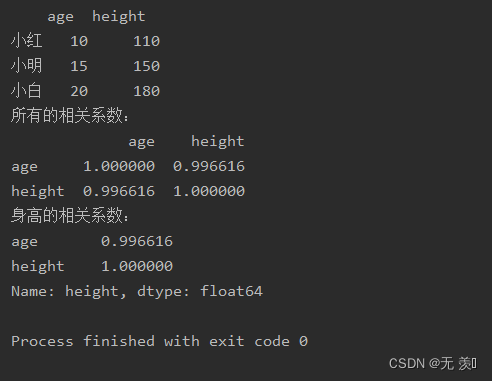Click the correlation matrix height column header
Viewport: 492px width, 381px height.
[x=218, y=141]
